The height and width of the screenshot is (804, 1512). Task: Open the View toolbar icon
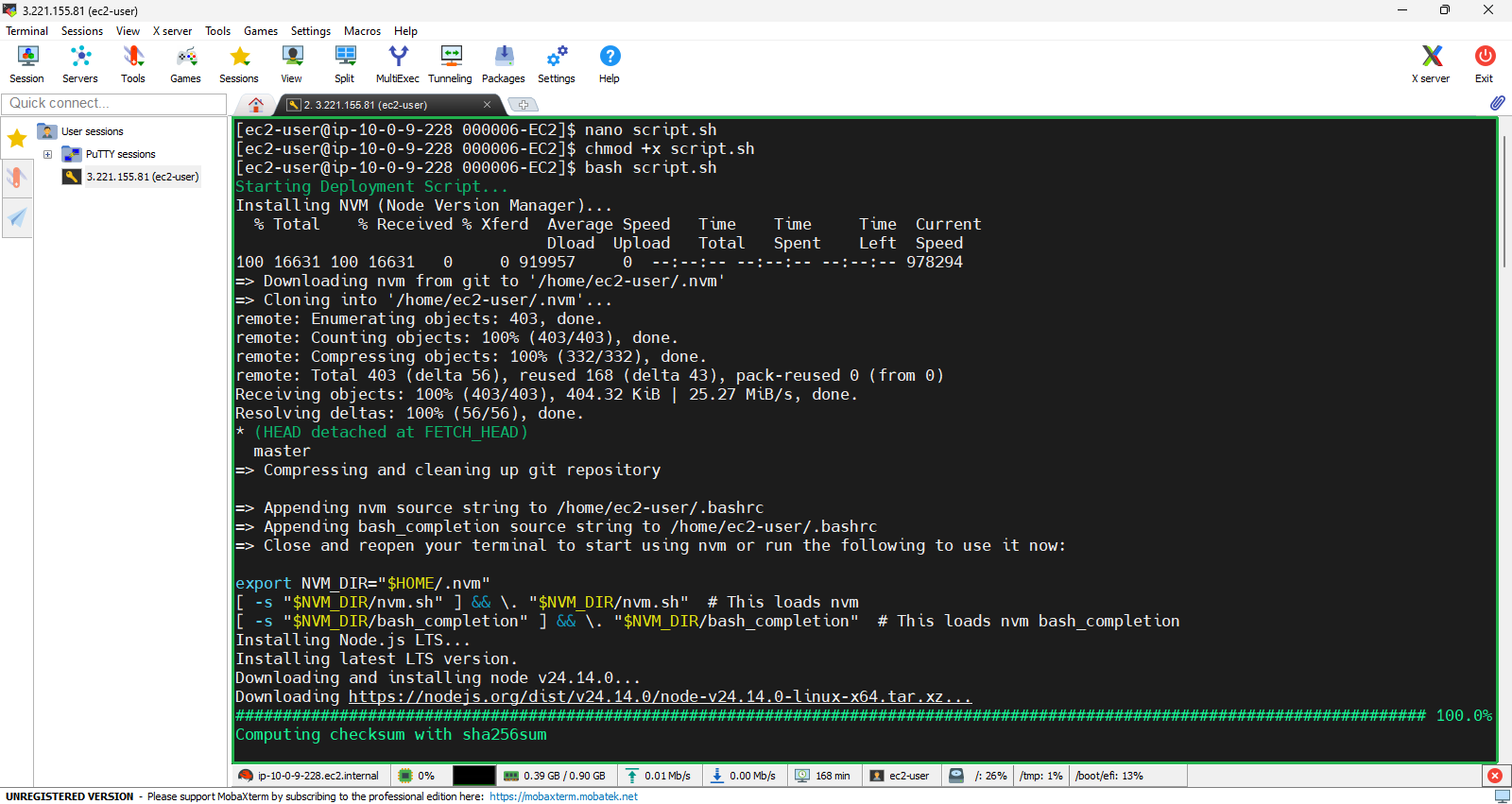click(x=292, y=64)
